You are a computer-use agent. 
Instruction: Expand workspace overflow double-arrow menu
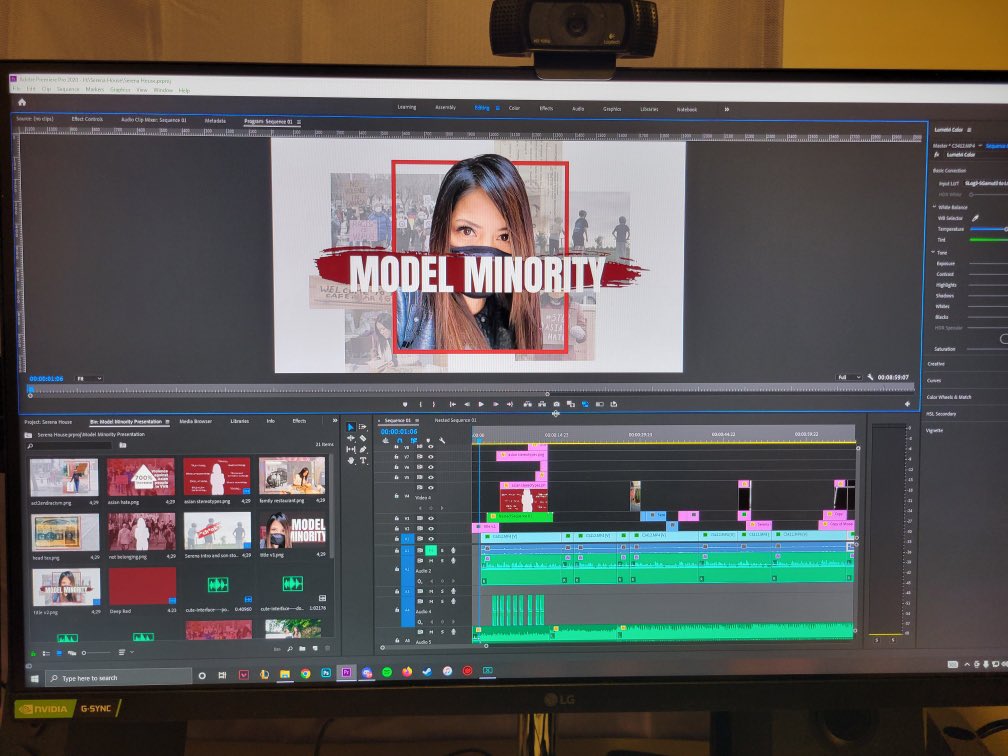(727, 109)
